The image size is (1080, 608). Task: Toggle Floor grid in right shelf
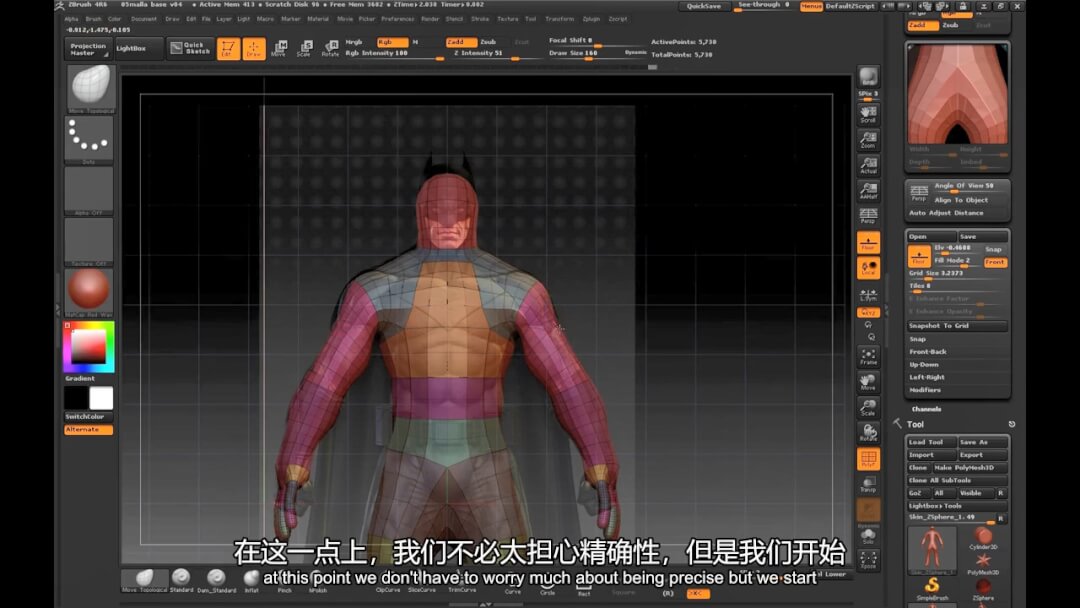tap(868, 242)
